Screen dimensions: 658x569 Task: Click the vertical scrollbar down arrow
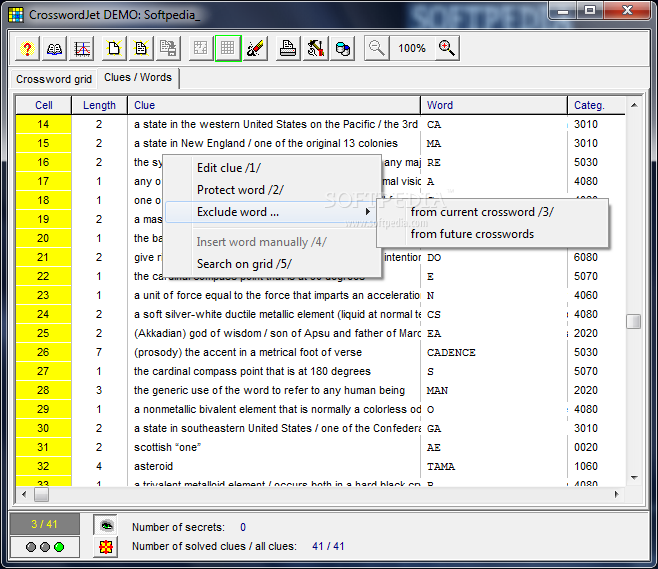click(x=634, y=478)
